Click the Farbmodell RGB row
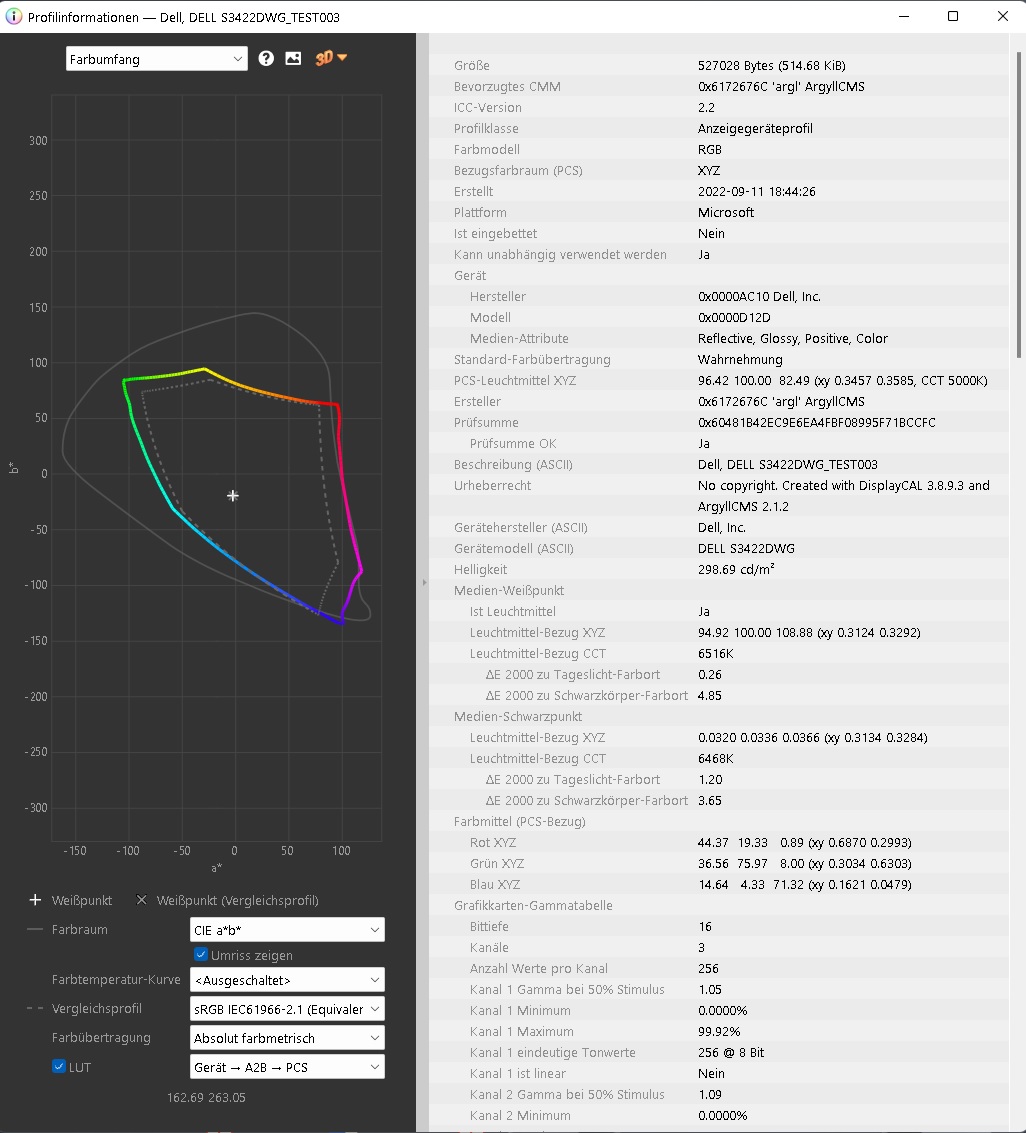1026x1133 pixels. tap(718, 150)
